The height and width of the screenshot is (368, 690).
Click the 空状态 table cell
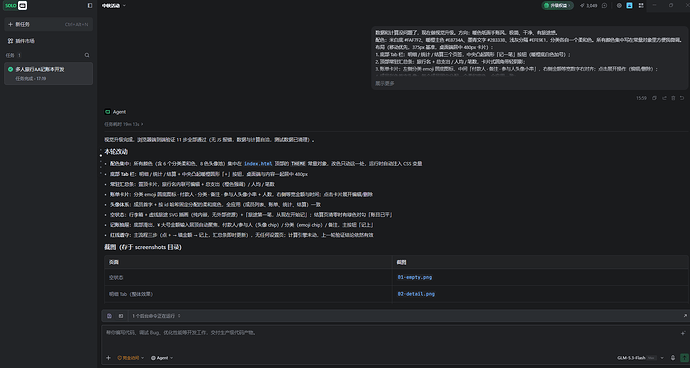[248, 277]
